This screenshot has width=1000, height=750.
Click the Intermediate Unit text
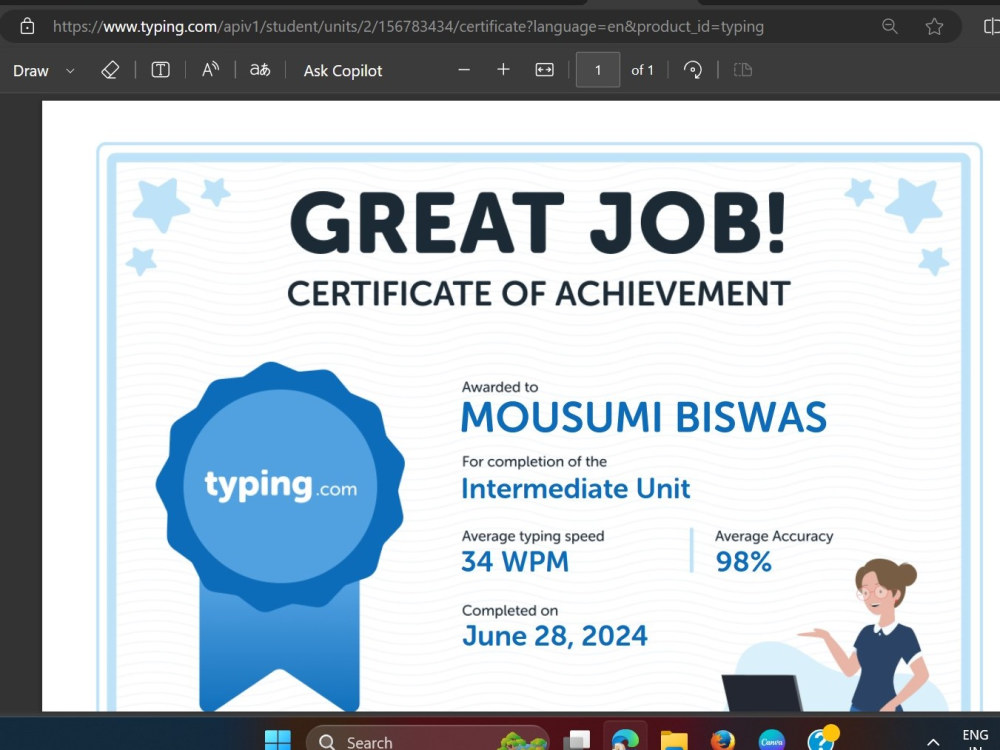click(575, 489)
